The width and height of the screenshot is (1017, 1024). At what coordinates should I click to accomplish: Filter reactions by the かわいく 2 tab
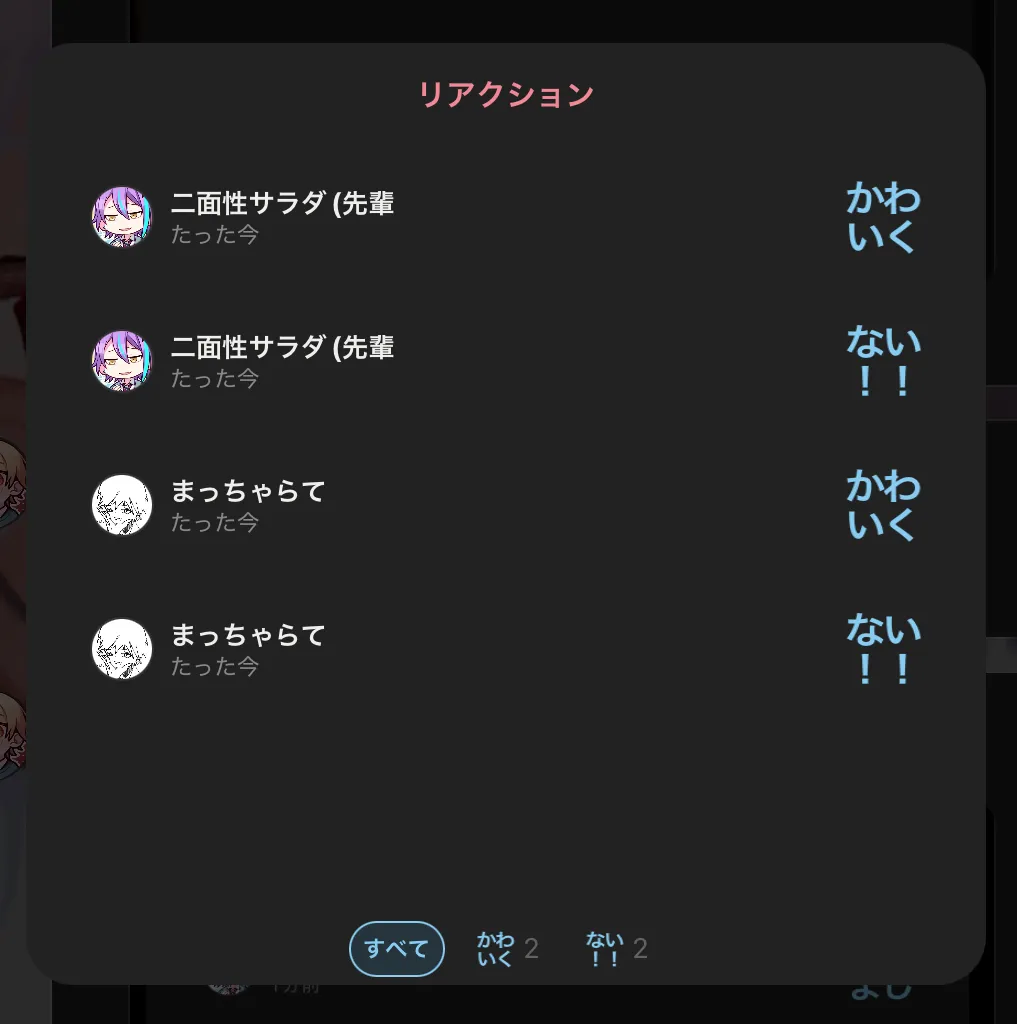tap(508, 948)
